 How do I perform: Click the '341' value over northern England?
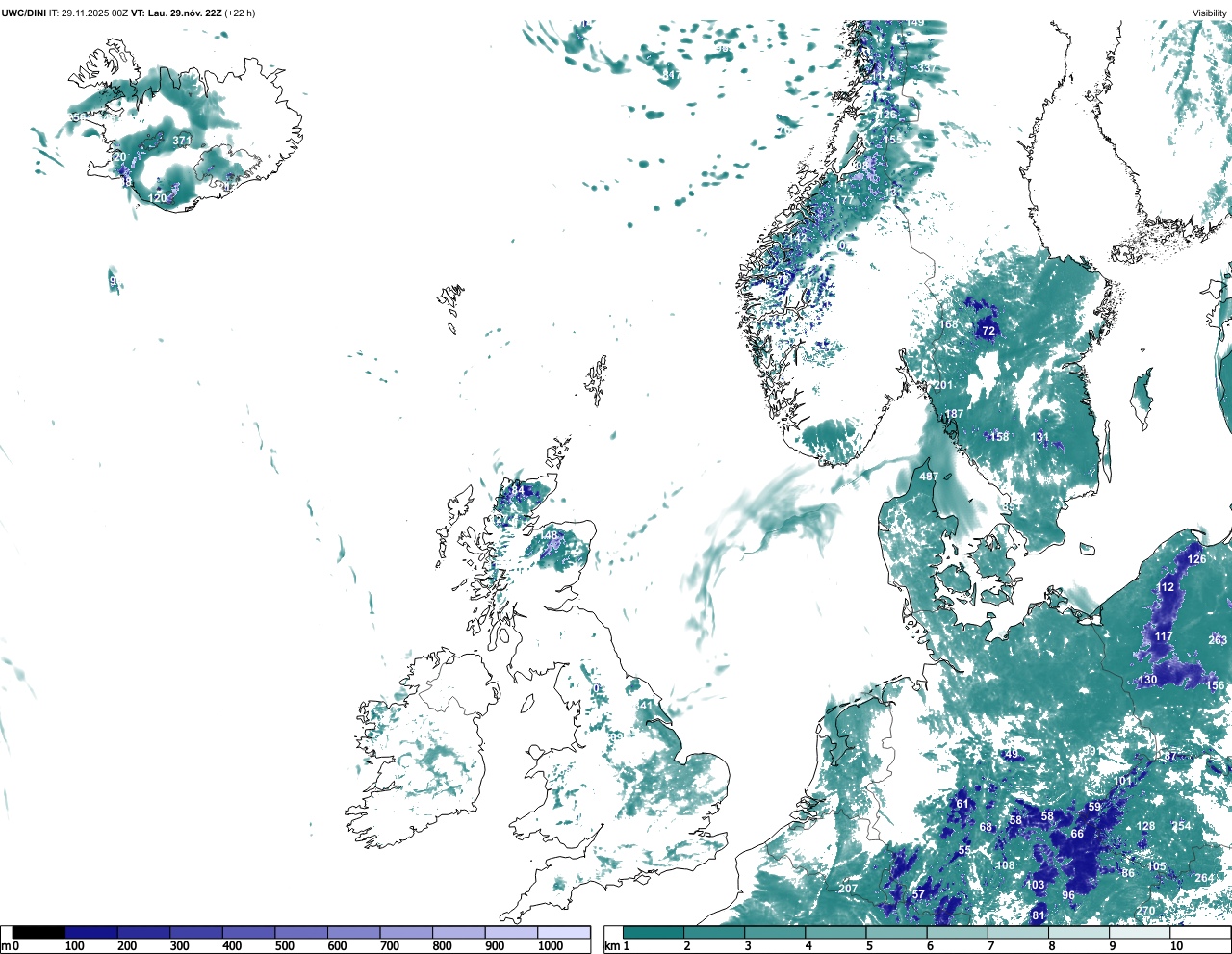coord(644,706)
